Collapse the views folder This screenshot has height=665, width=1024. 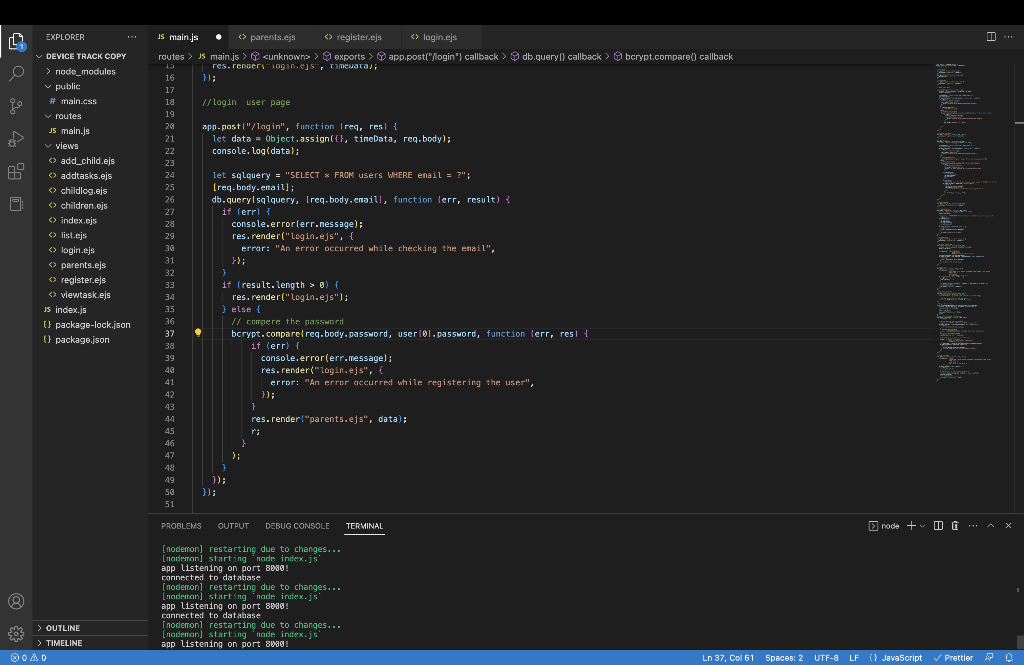[66, 146]
